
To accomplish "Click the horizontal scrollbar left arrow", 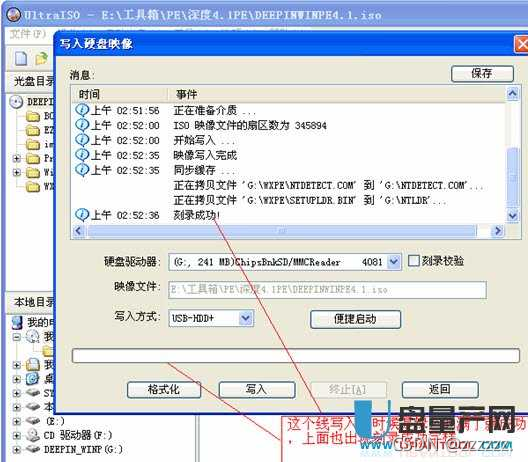I will pos(79,231).
